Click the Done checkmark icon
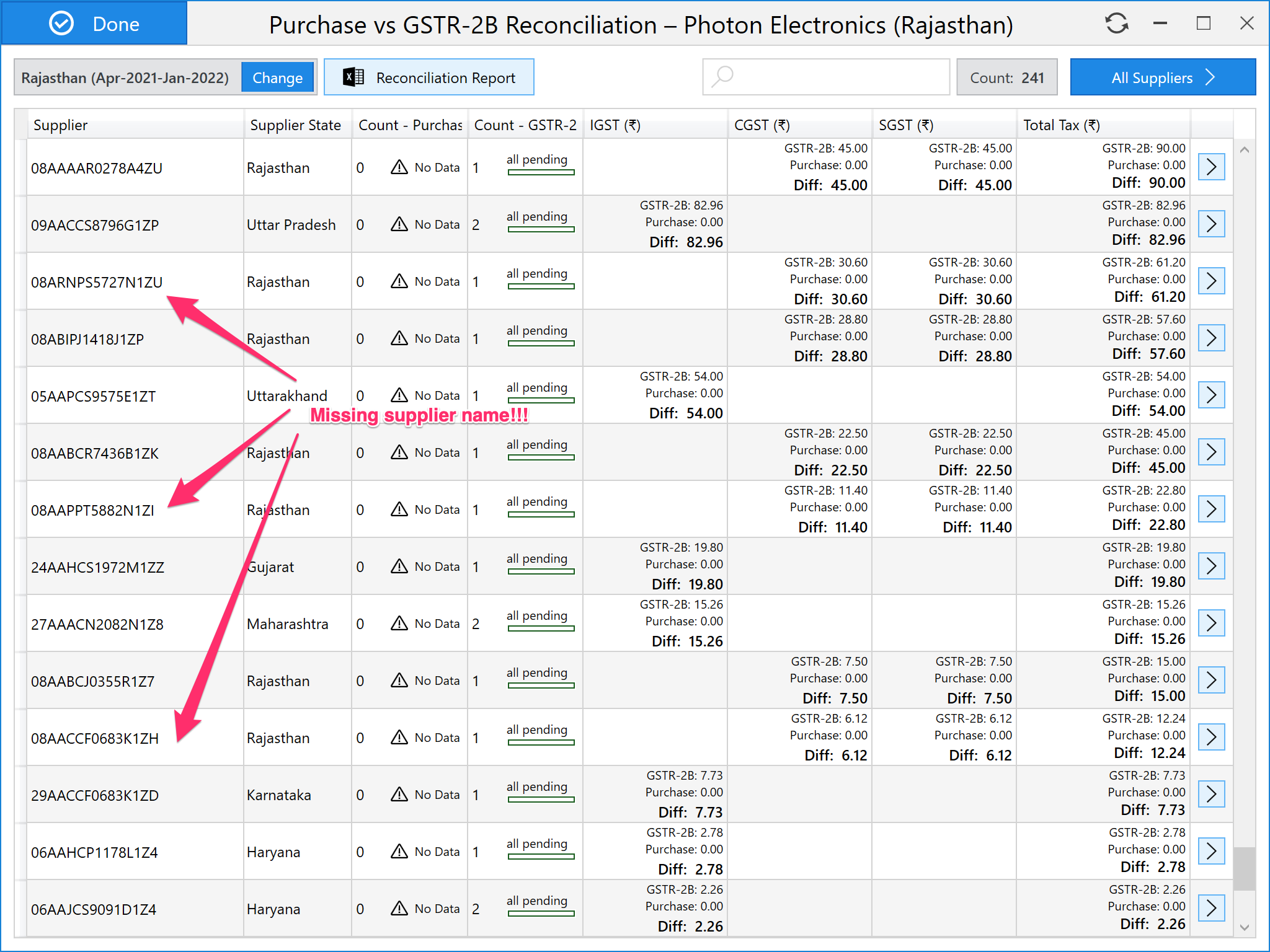This screenshot has width=1270, height=952. pos(61,24)
